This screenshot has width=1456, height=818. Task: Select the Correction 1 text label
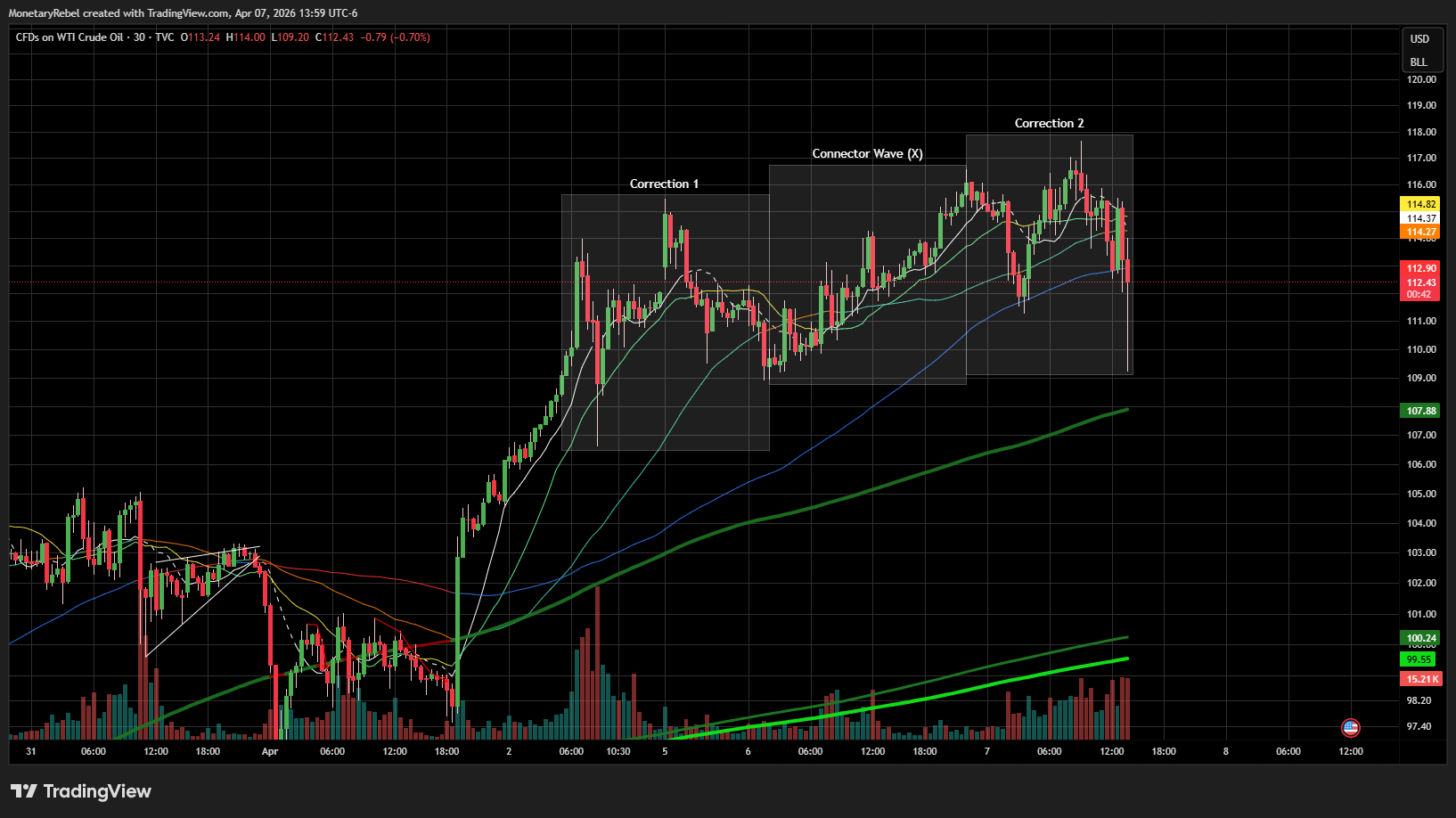pos(664,184)
